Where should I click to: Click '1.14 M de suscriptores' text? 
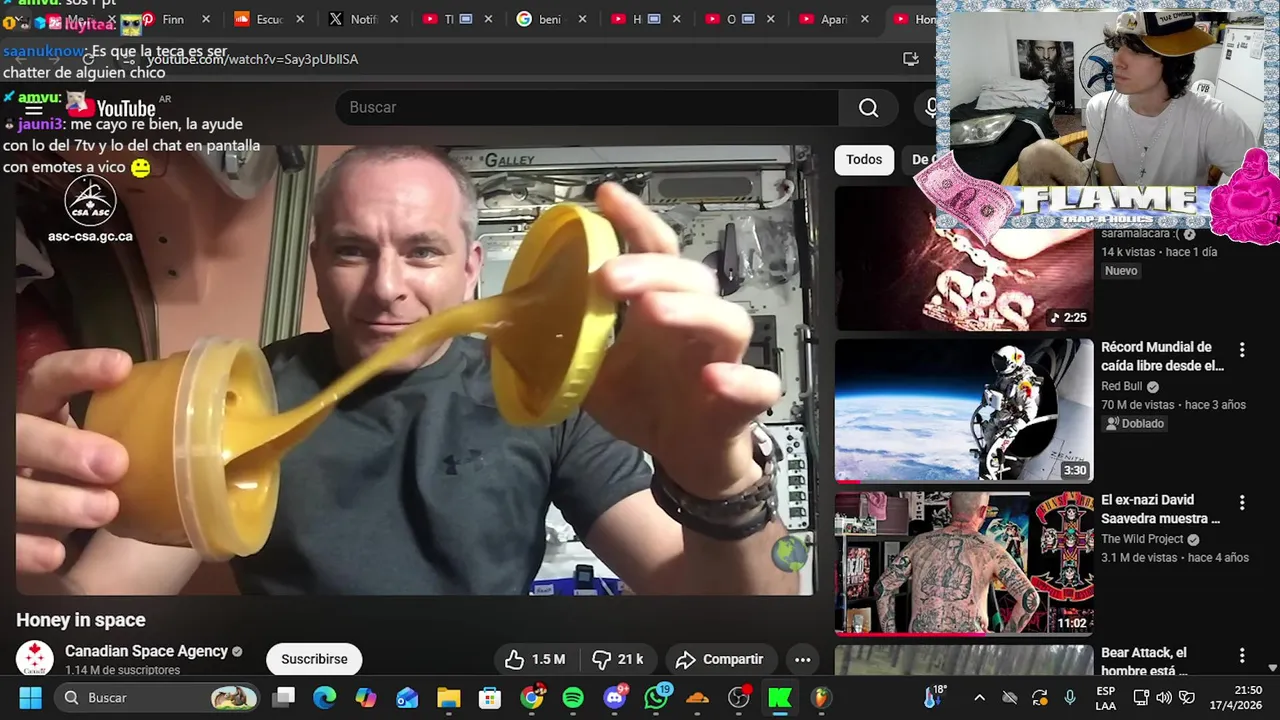point(122,671)
